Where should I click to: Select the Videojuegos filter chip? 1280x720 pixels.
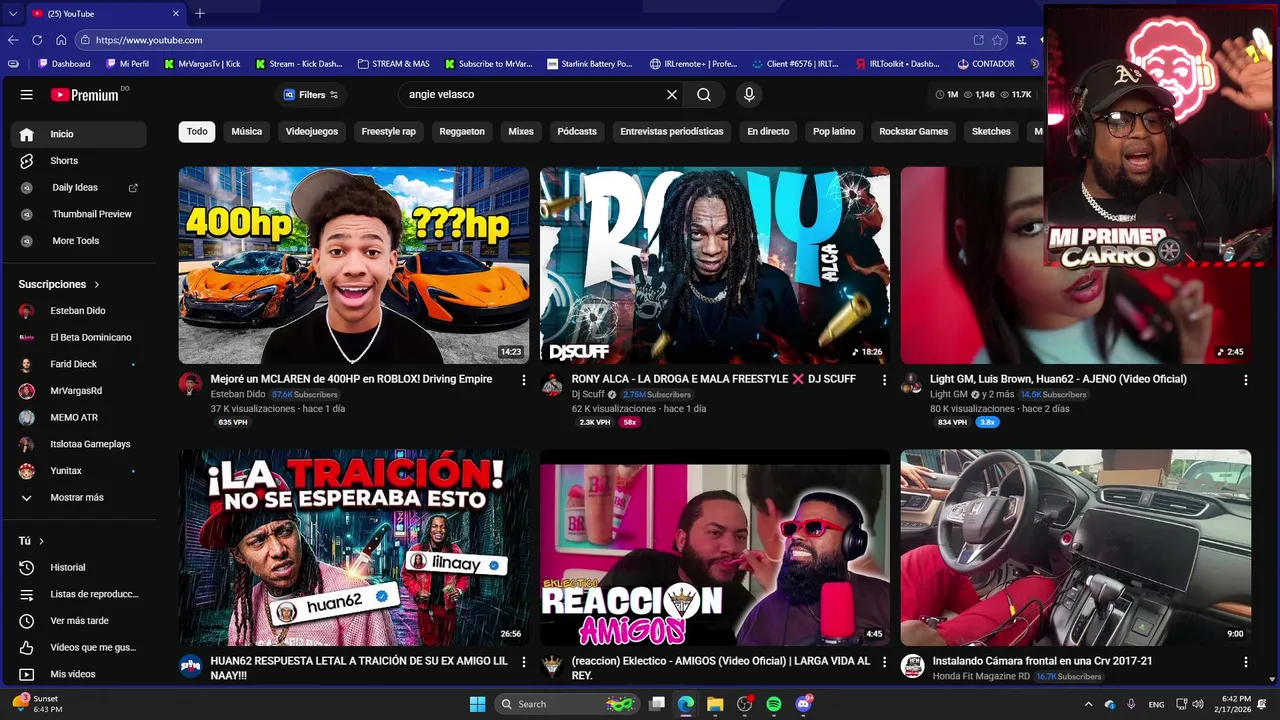[312, 132]
